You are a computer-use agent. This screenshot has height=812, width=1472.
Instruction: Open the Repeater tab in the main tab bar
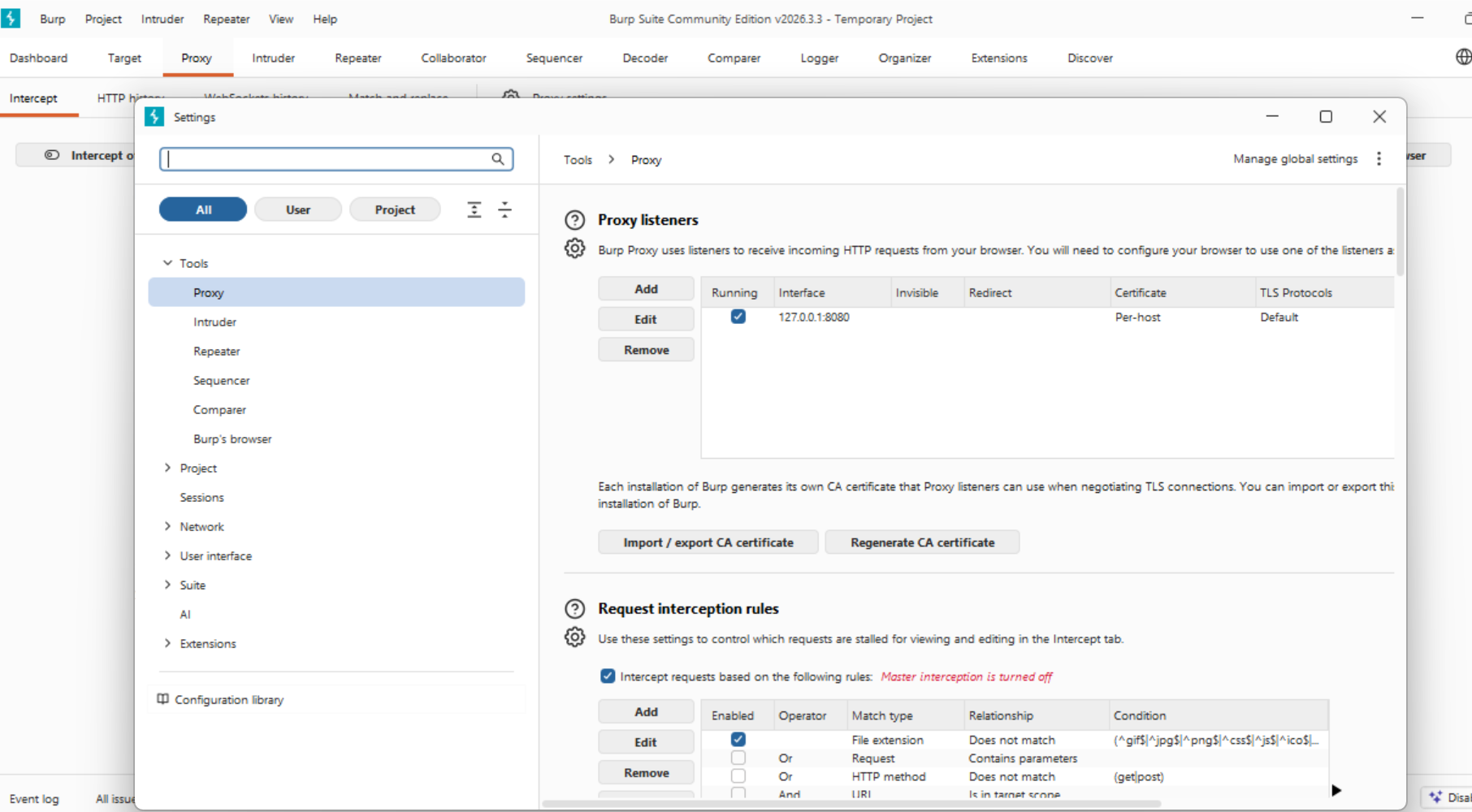click(x=357, y=58)
